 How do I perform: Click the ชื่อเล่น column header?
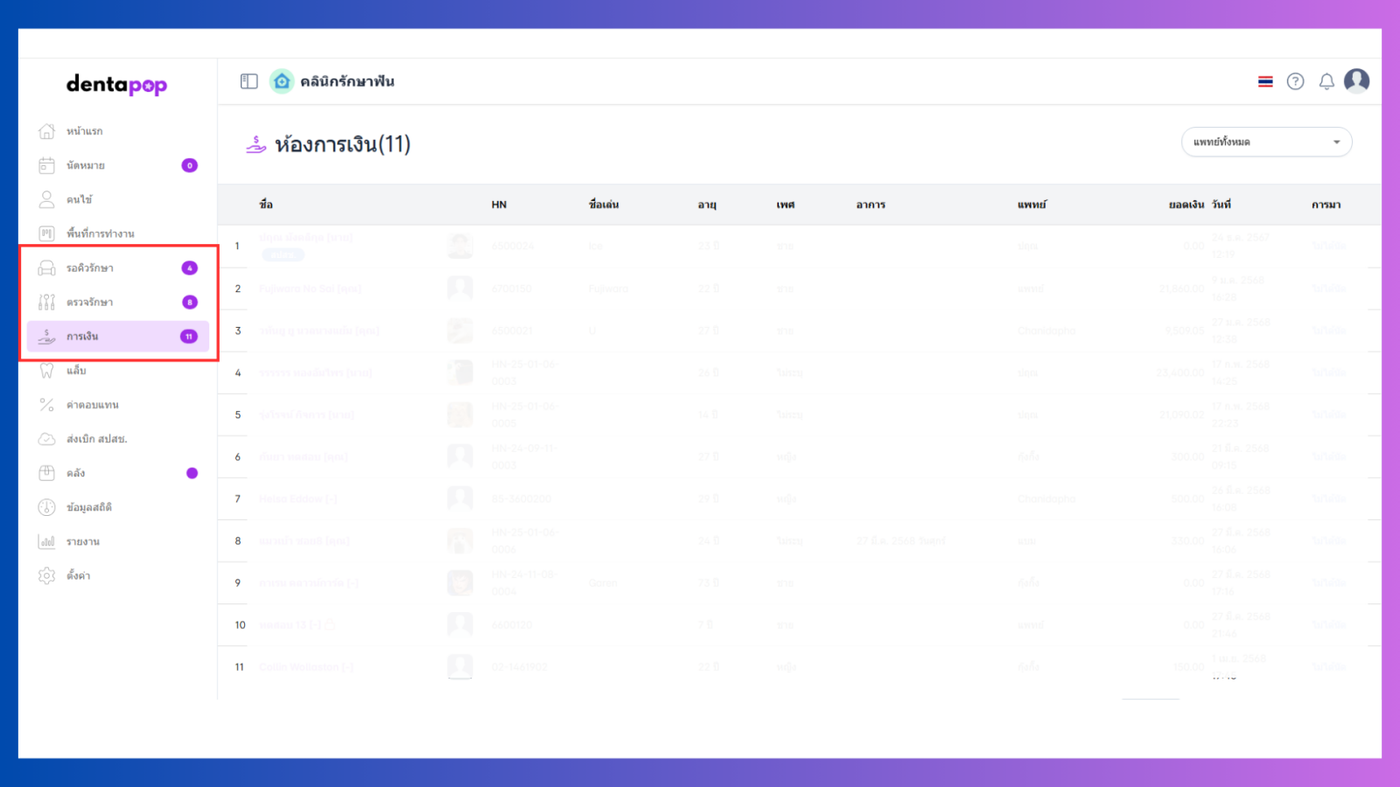tap(604, 204)
